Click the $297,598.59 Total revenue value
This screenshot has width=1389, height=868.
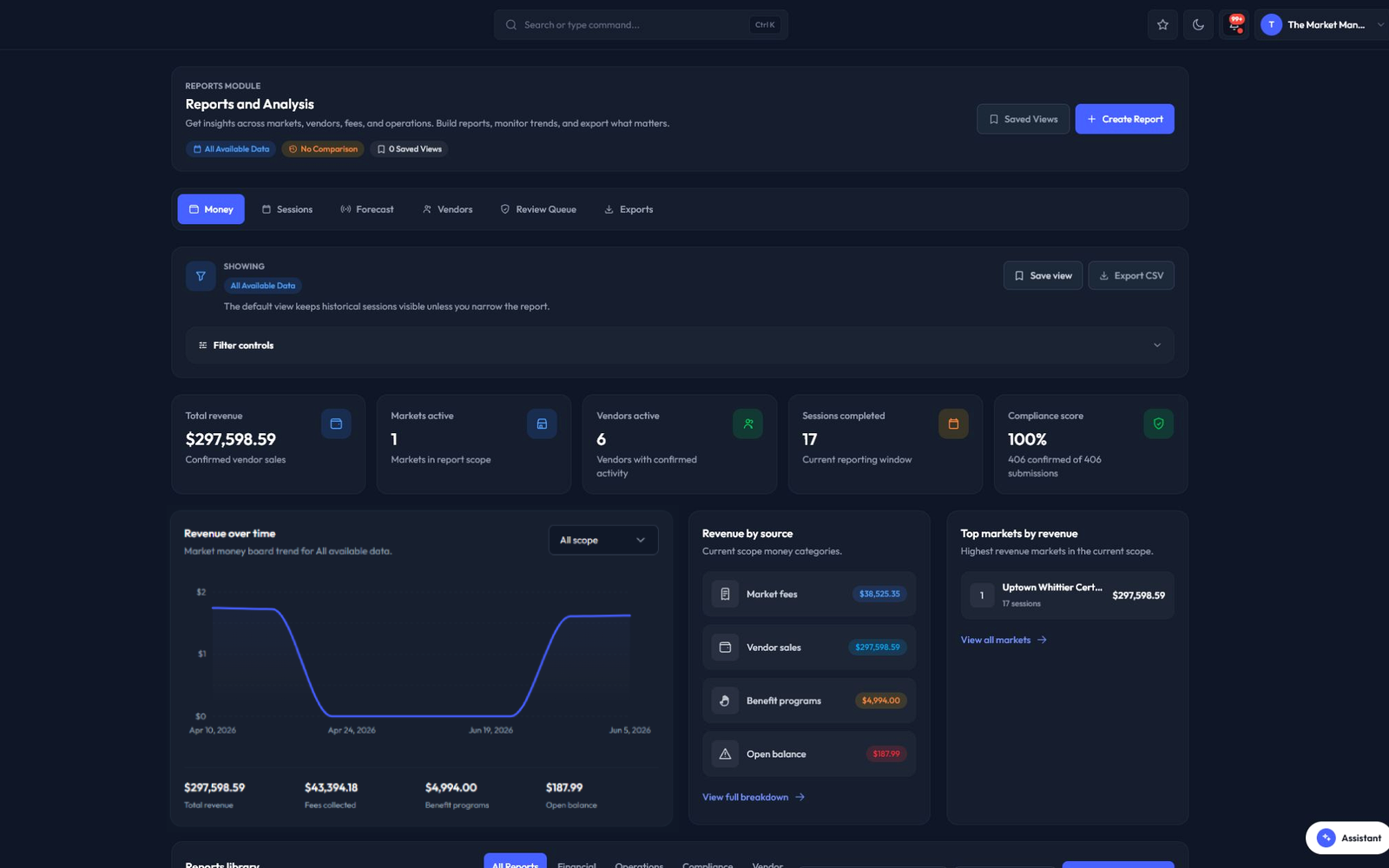click(231, 439)
